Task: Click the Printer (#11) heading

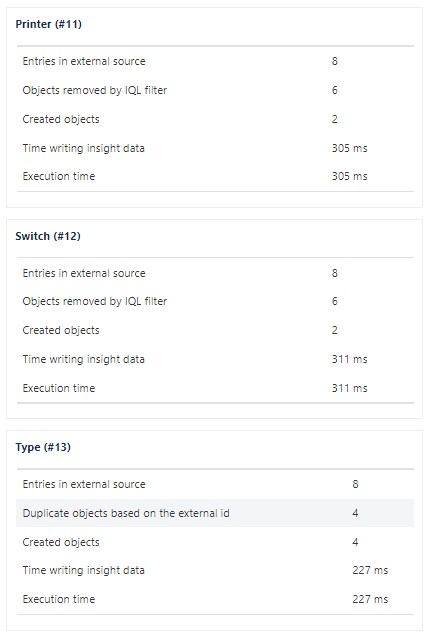Action: pyautogui.click(x=49, y=24)
